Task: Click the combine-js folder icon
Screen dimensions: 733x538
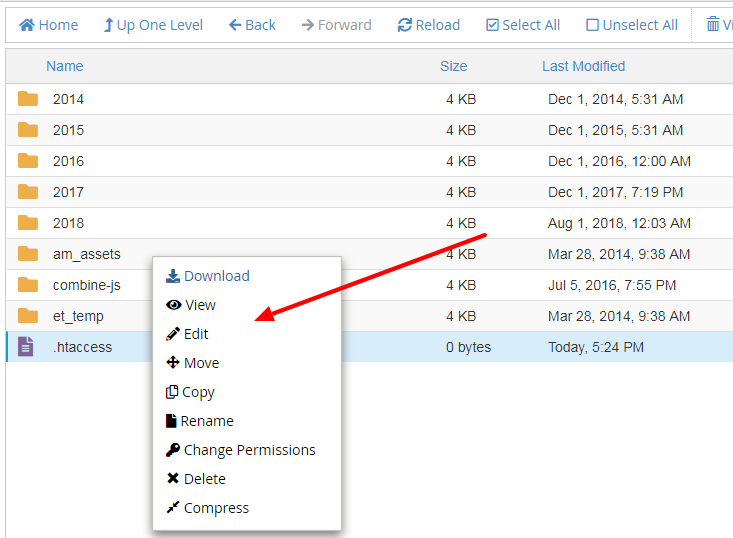Action: (28, 285)
